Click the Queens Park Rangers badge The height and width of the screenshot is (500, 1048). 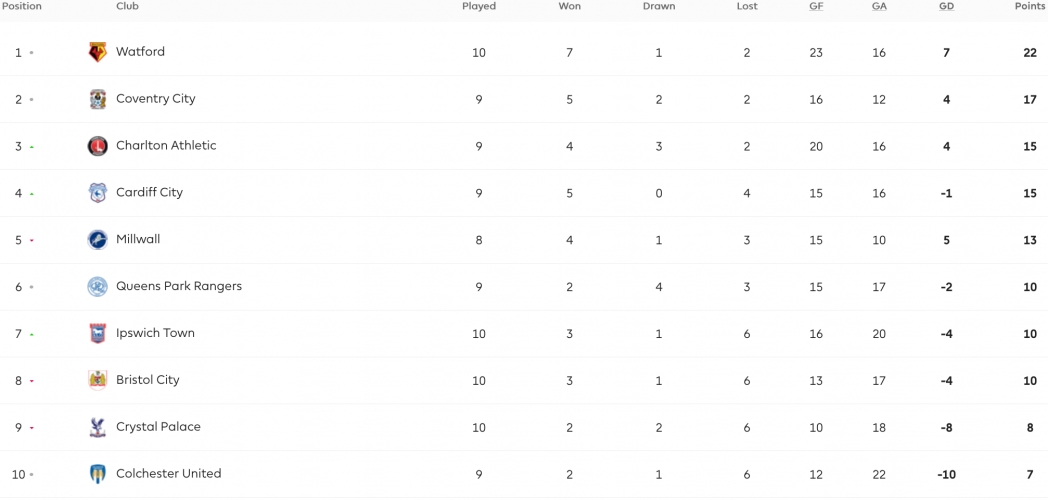98,287
